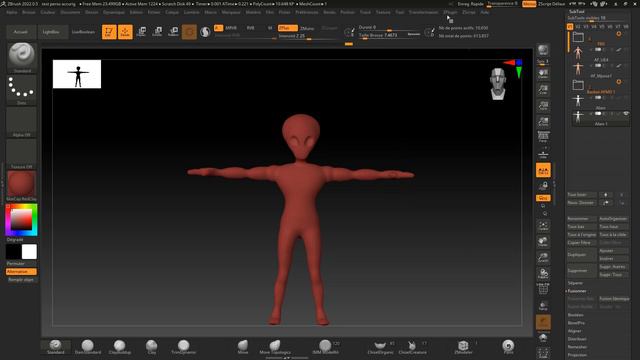Image resolution: width=640 pixels, height=360 pixels.
Task: Open the ZPlugin menu
Action: [x=450, y=12]
